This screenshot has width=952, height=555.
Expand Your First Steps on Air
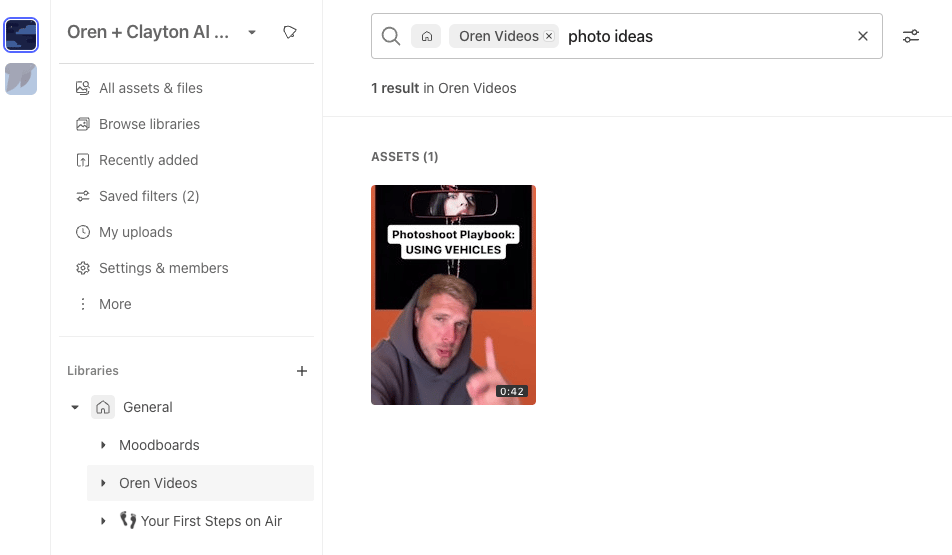pyautogui.click(x=103, y=521)
